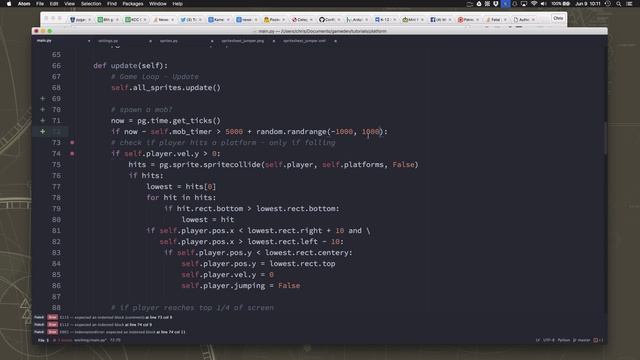Click the LF line ending selector
This screenshot has width=640, height=360.
538,340
